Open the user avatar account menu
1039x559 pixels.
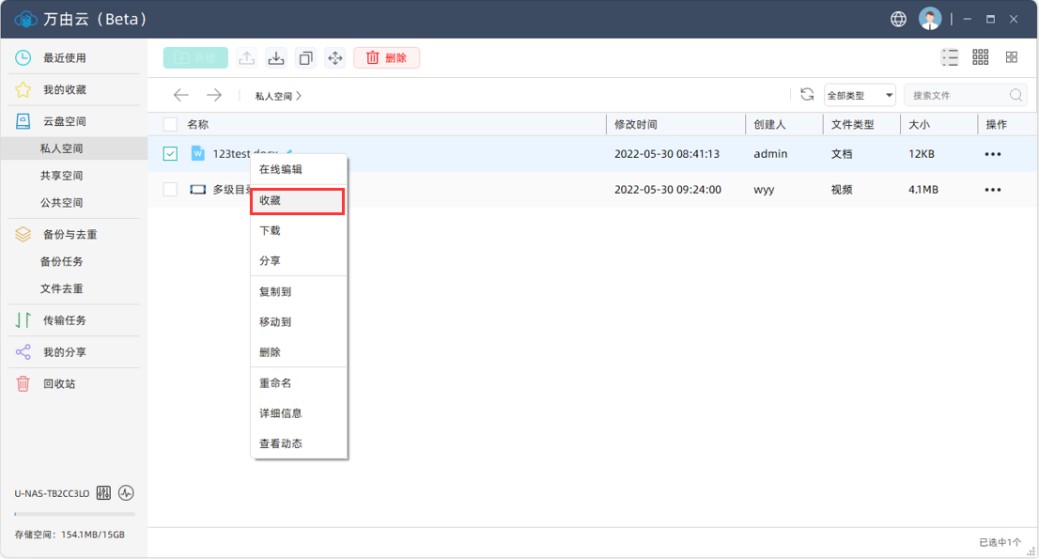tap(930, 19)
